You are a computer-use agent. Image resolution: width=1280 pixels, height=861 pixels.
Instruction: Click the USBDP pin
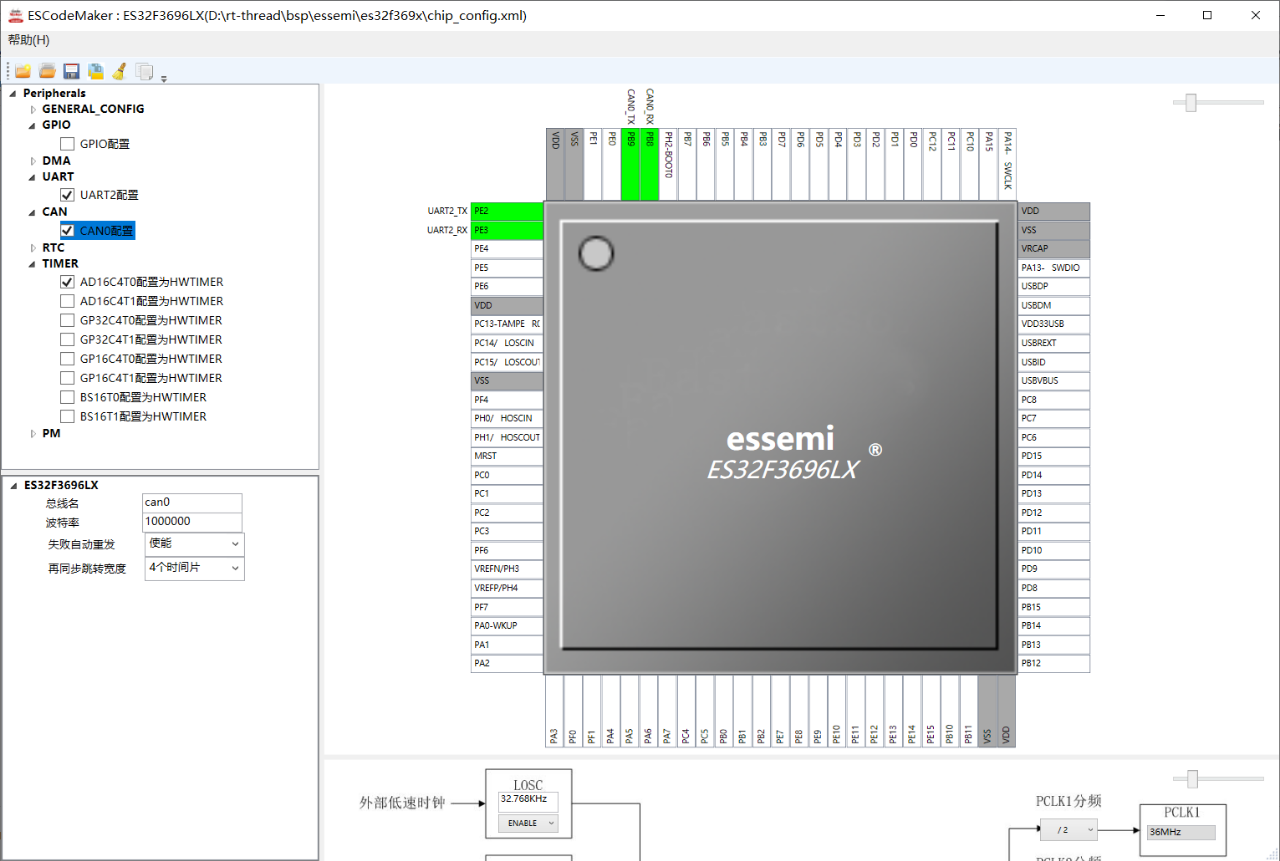coord(1054,286)
